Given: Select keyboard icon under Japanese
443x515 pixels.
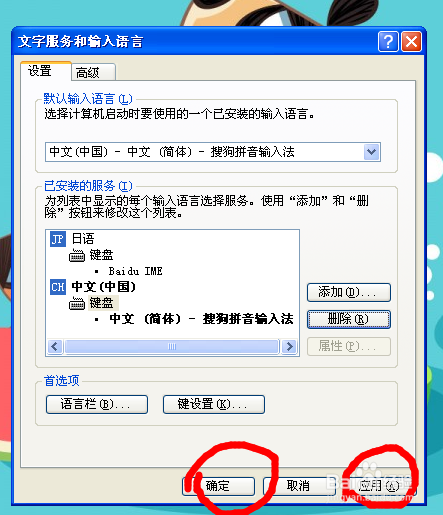Looking at the screenshot, I should click(x=77, y=256).
